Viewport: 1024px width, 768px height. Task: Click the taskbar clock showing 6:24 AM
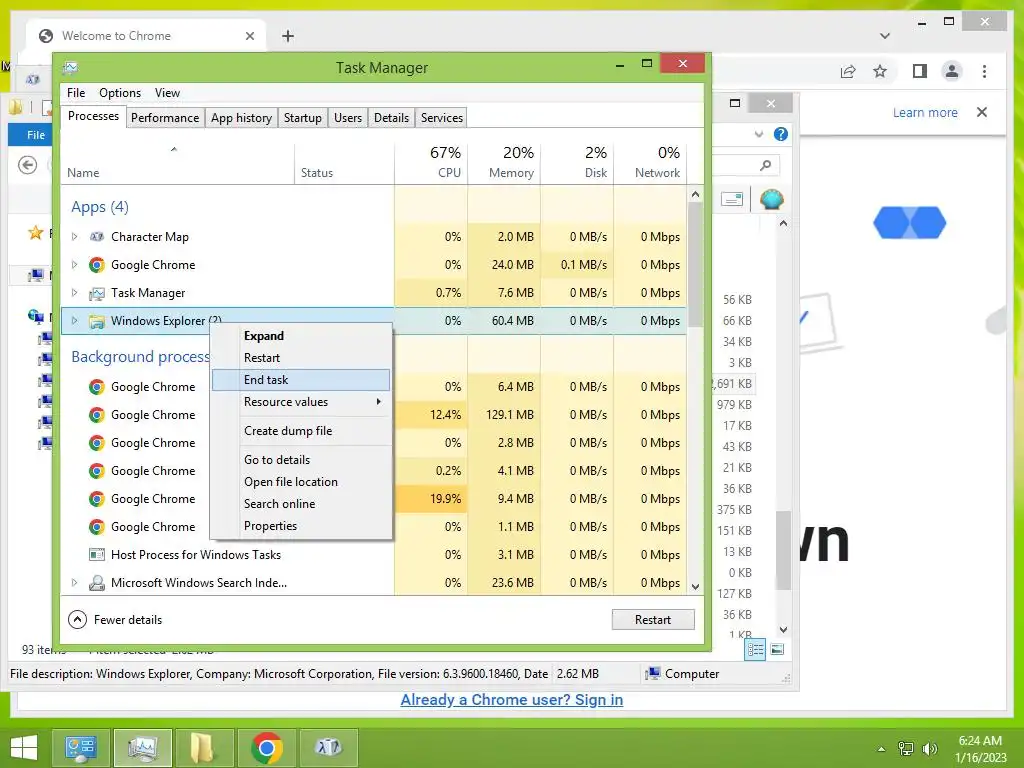[x=980, y=749]
